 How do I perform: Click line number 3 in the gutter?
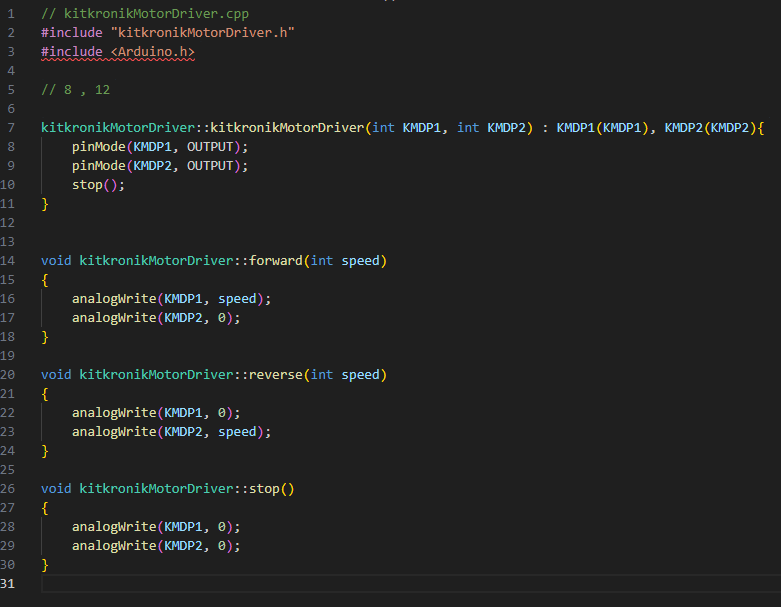coord(11,52)
